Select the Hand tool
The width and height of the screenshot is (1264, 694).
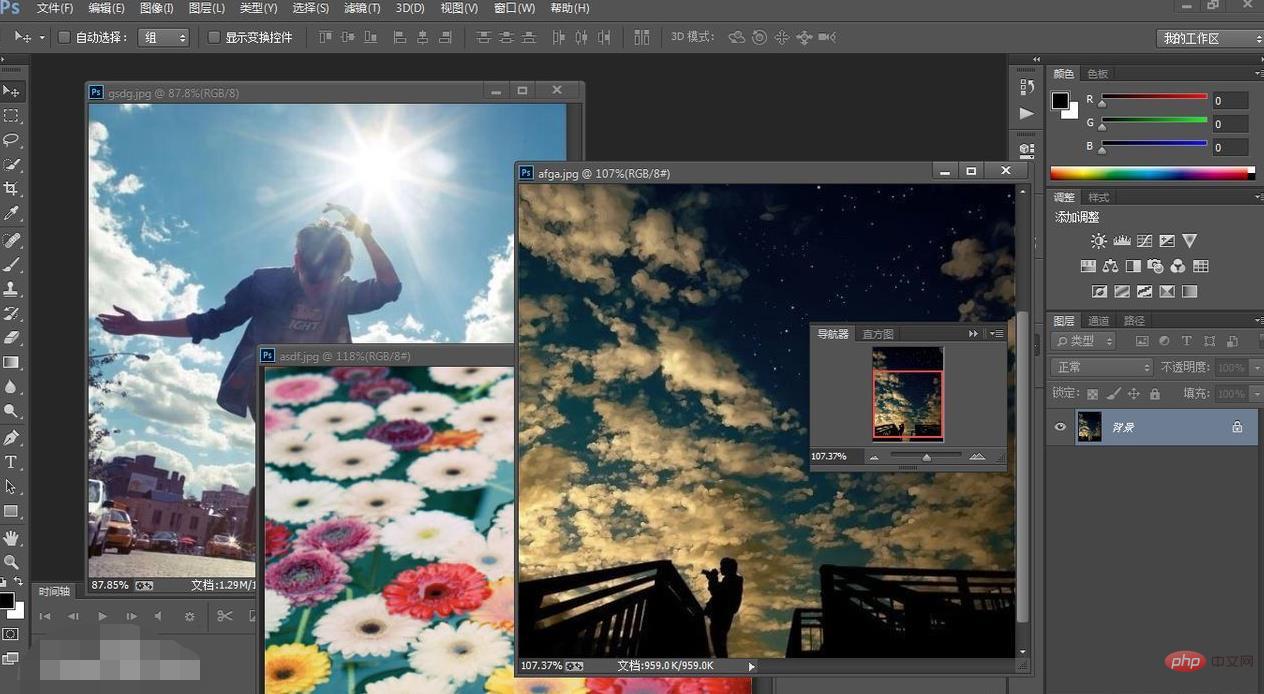[11, 538]
